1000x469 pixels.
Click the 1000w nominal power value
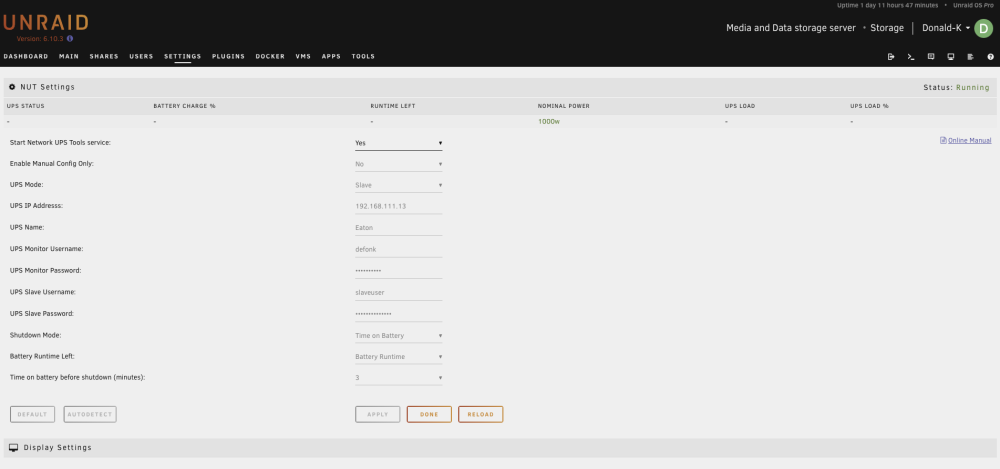(548, 121)
